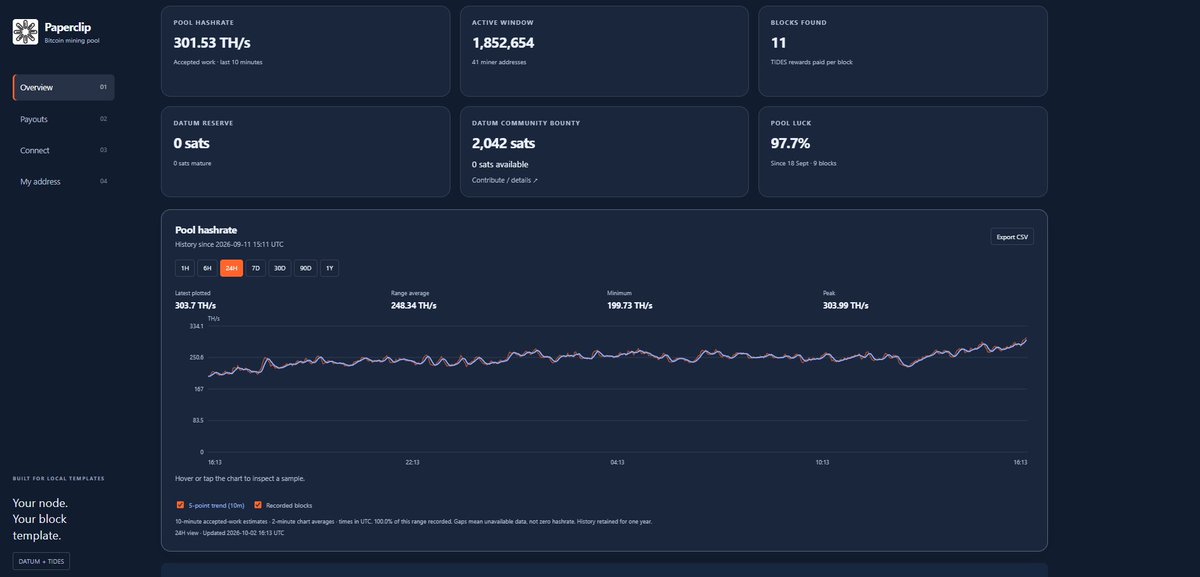Click the minimum 199.73 TH/s value
The width and height of the screenshot is (1200, 577).
[629, 305]
